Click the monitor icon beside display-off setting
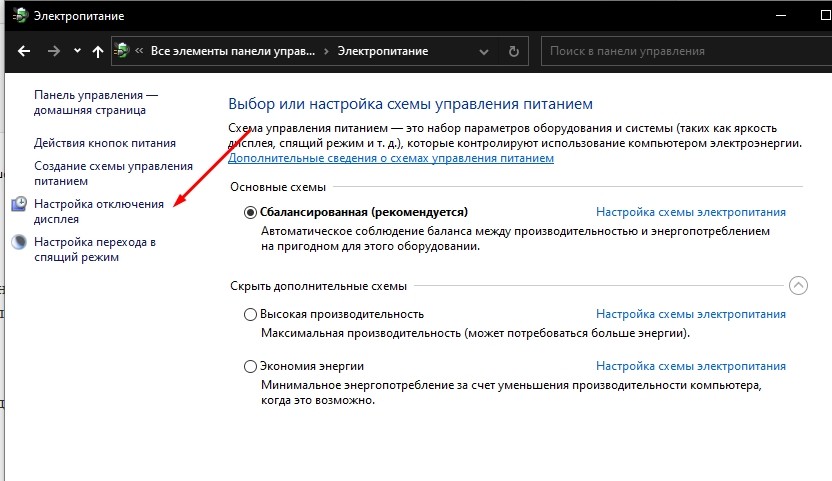The image size is (832, 481). point(19,204)
